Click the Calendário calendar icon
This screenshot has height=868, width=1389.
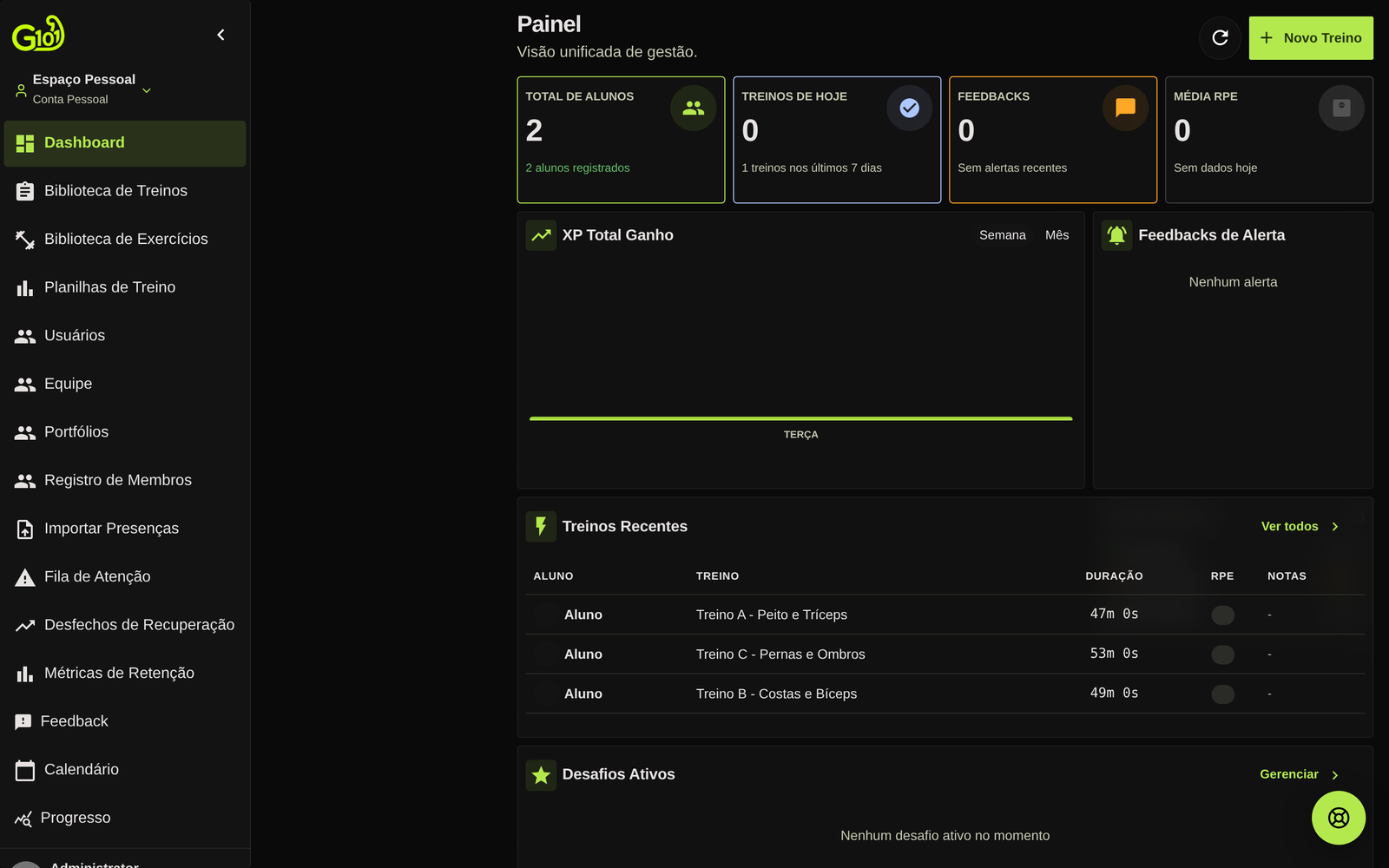25,770
